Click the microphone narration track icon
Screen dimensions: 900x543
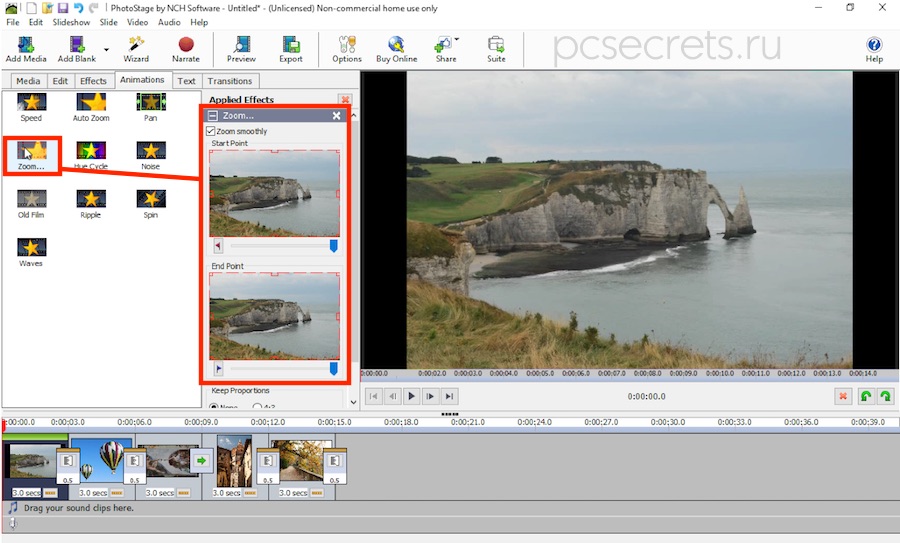pos(13,523)
